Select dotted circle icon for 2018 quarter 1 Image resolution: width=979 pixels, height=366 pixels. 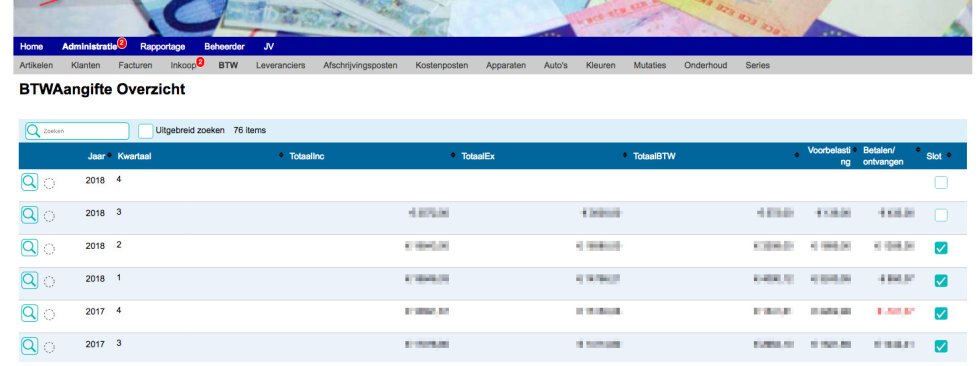[49, 282]
